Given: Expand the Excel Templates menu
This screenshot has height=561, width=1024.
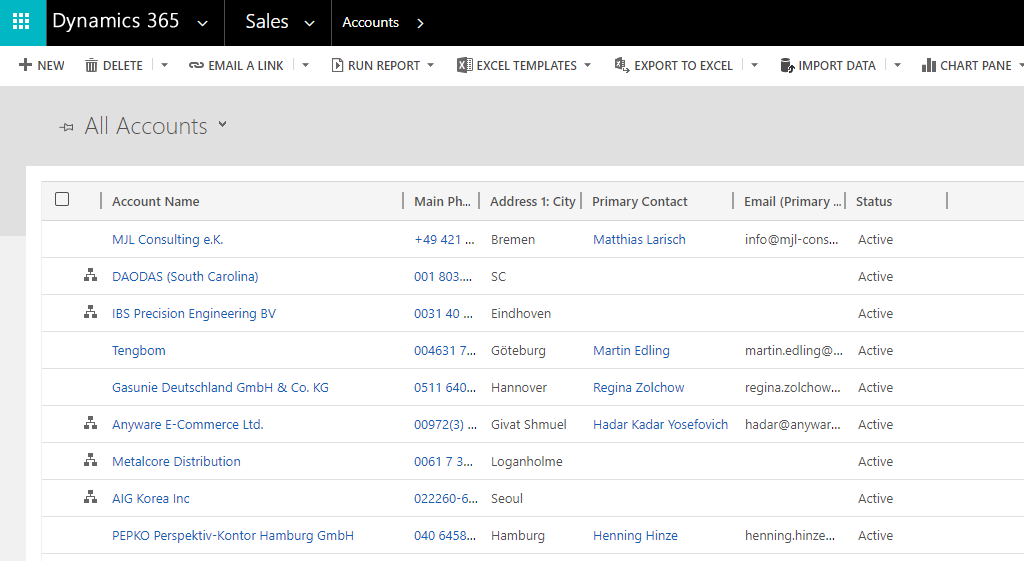Looking at the screenshot, I should click(524, 65).
